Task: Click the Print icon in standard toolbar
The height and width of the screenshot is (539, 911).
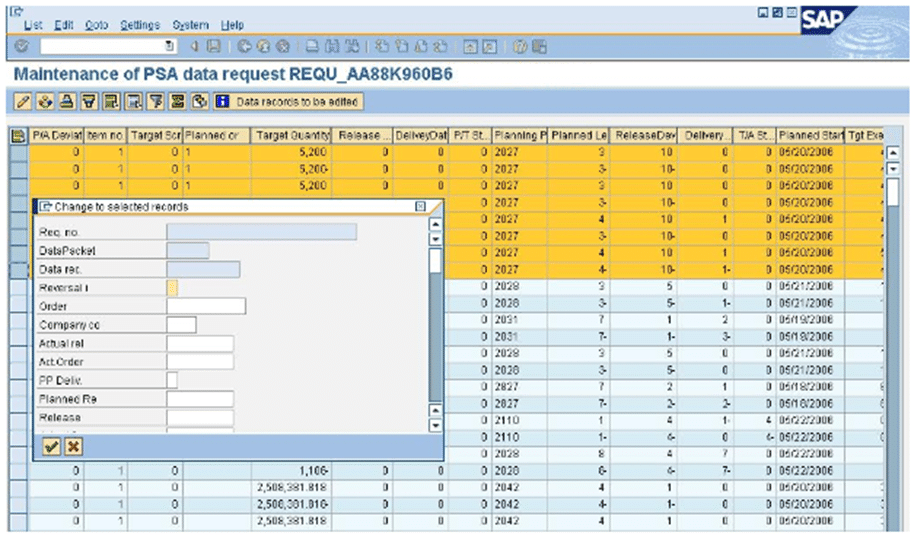Action: [x=312, y=46]
